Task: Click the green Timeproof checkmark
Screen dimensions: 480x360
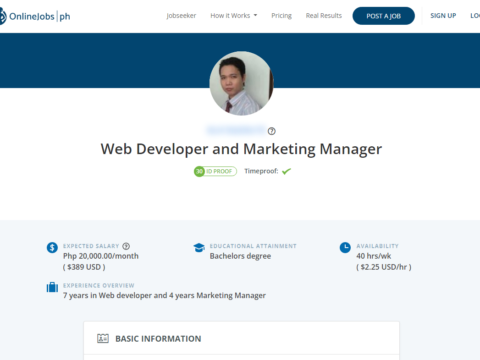Action: pyautogui.click(x=286, y=171)
